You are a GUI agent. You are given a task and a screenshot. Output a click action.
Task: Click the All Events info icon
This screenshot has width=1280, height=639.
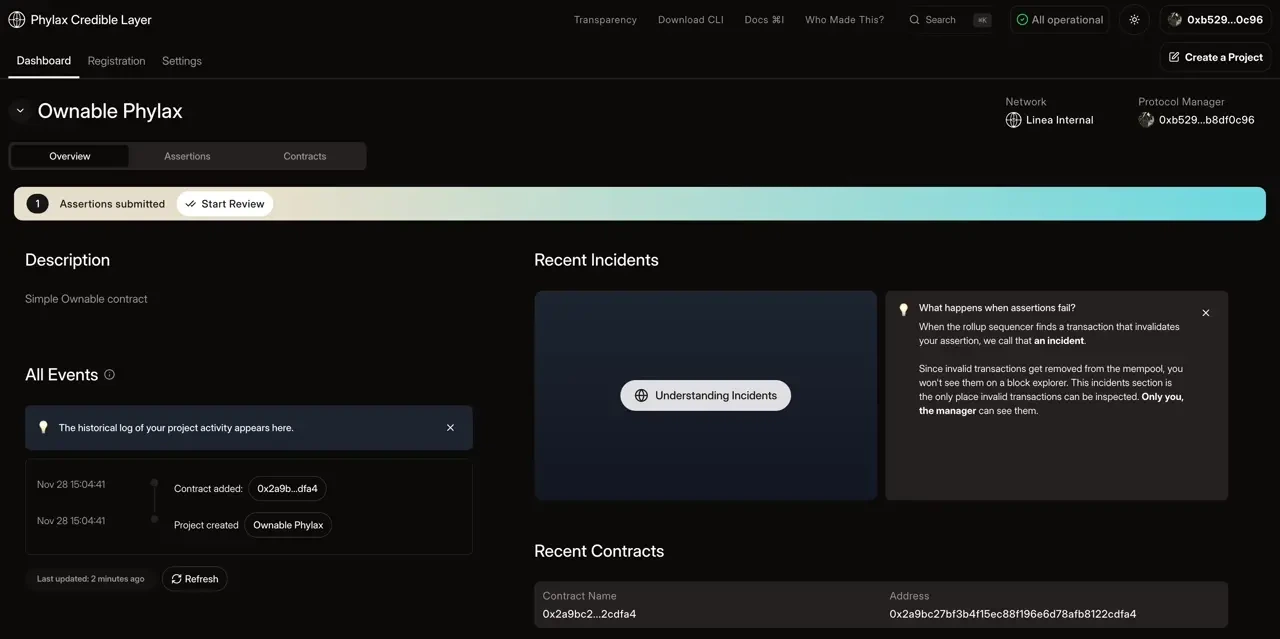tap(110, 375)
